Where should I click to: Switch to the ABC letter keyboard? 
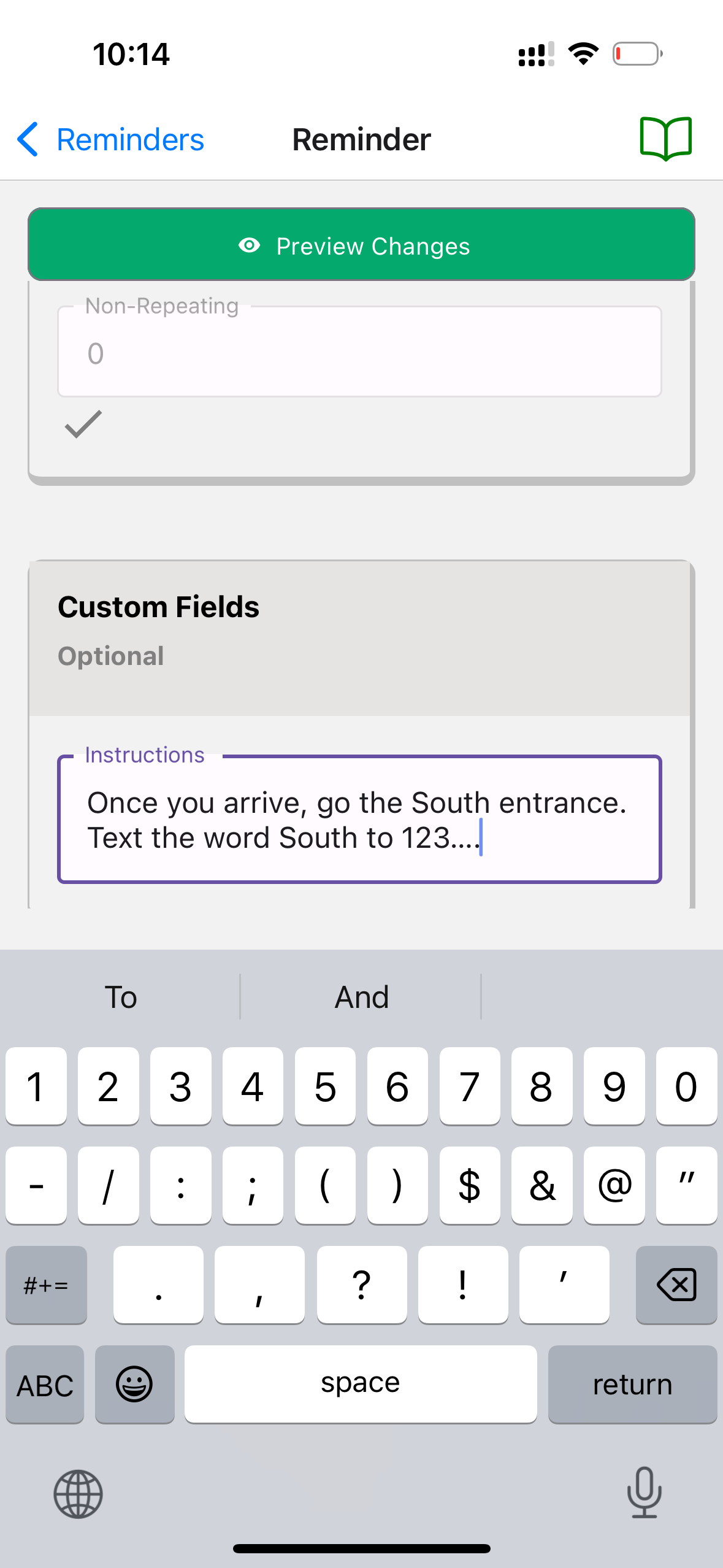45,1385
